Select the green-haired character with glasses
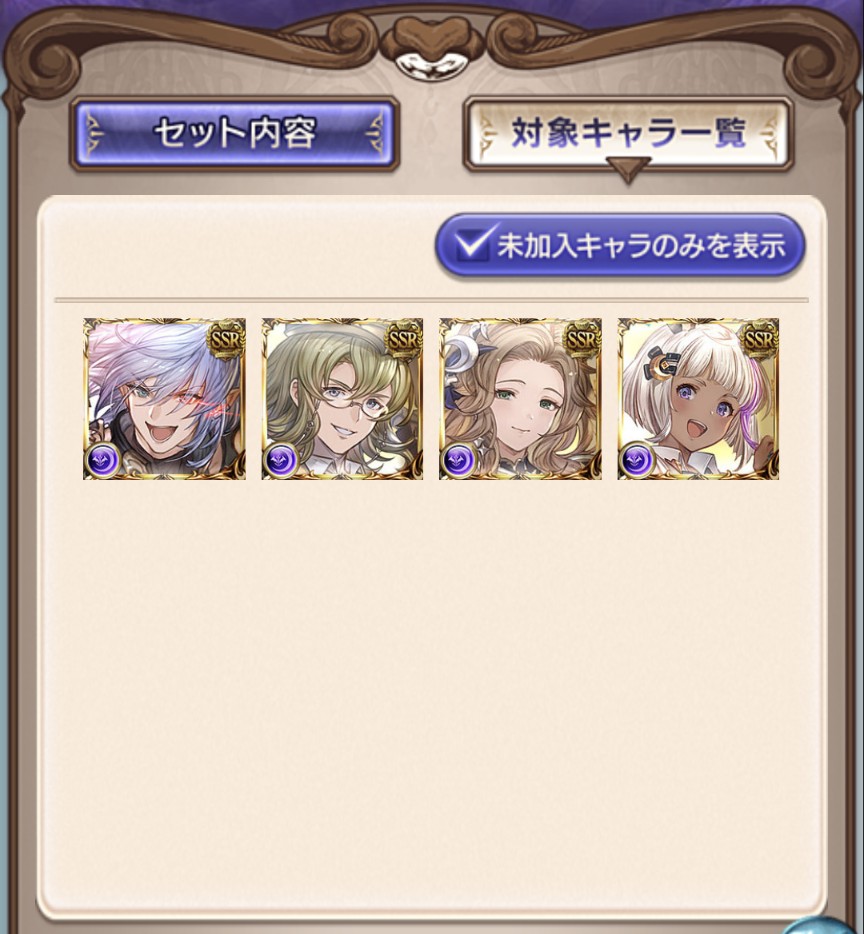The image size is (864, 934). pos(342,398)
